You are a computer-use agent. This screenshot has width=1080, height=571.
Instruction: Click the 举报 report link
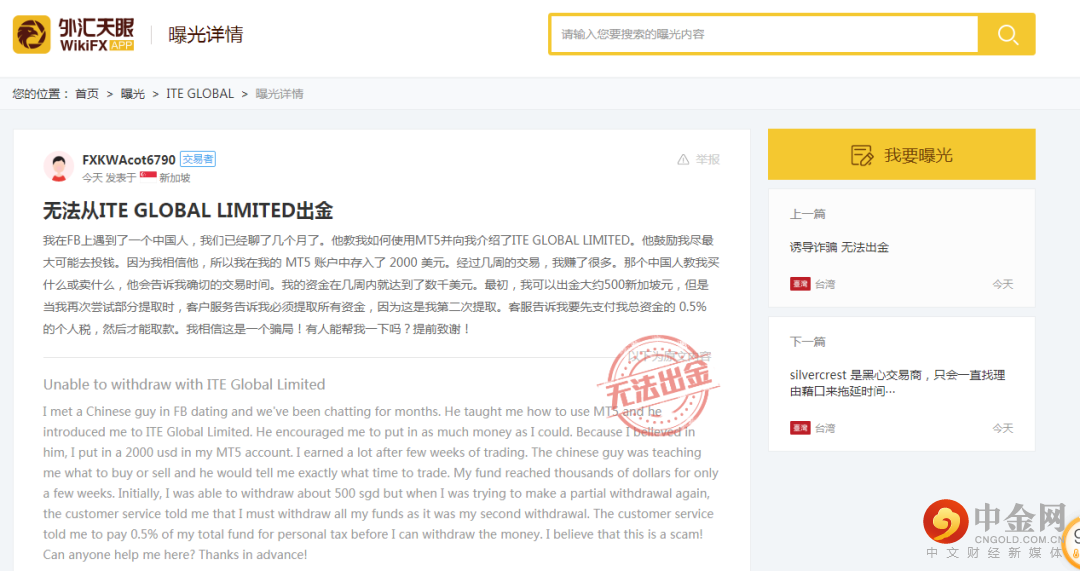[x=708, y=160]
